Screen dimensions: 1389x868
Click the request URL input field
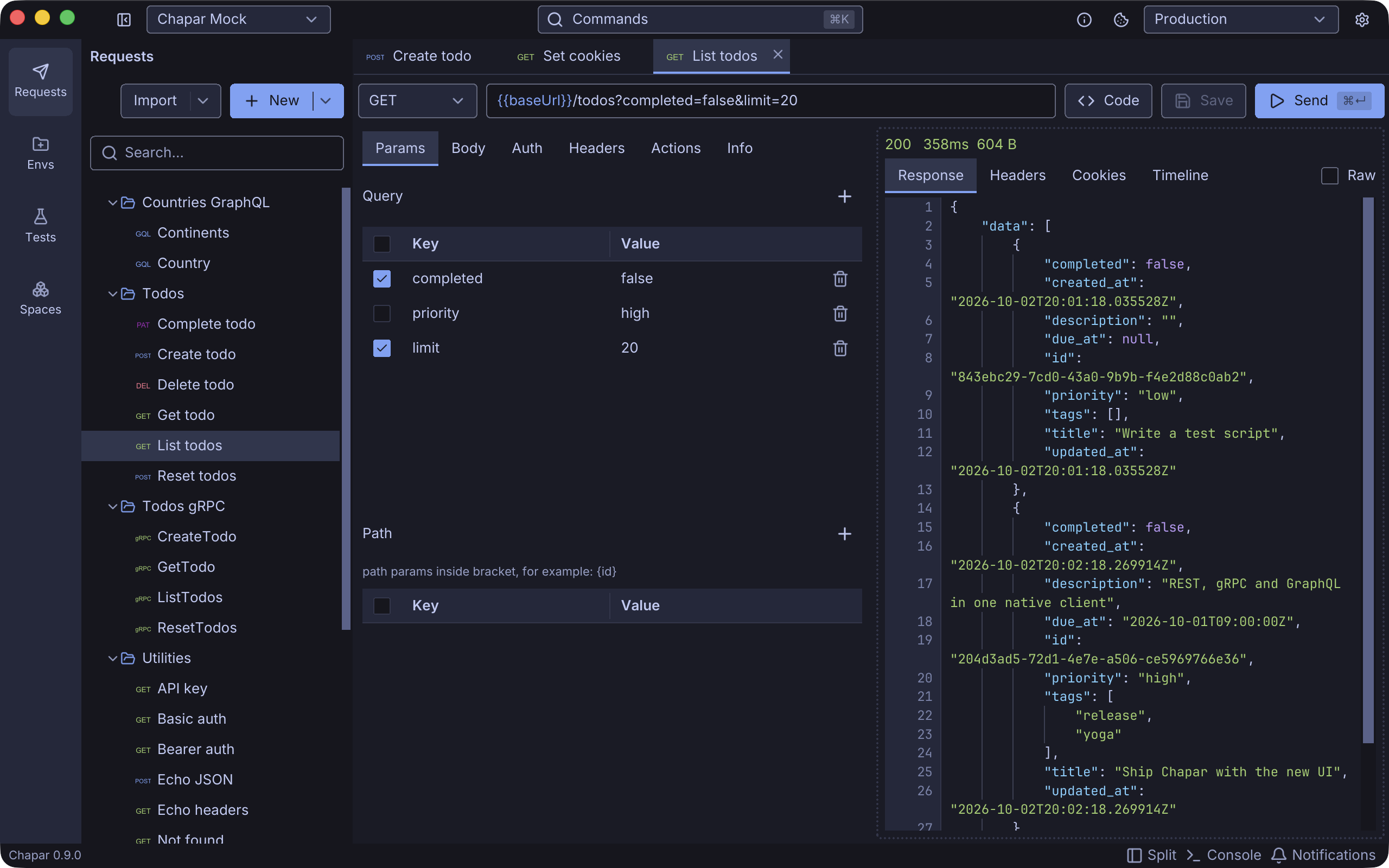coord(770,101)
